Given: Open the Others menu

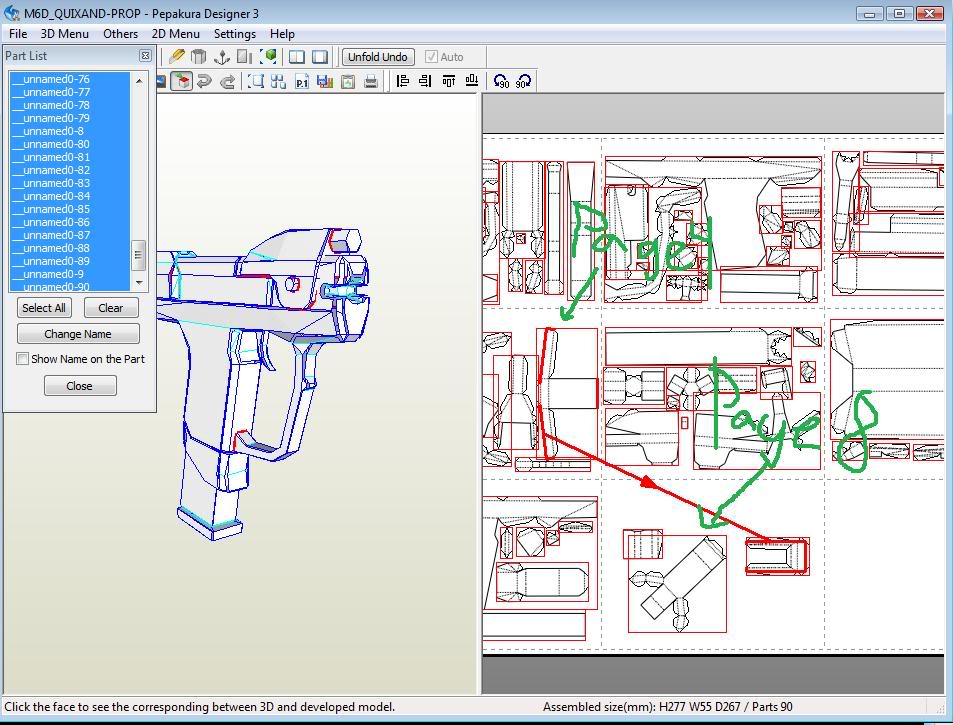Looking at the screenshot, I should (x=120, y=34).
